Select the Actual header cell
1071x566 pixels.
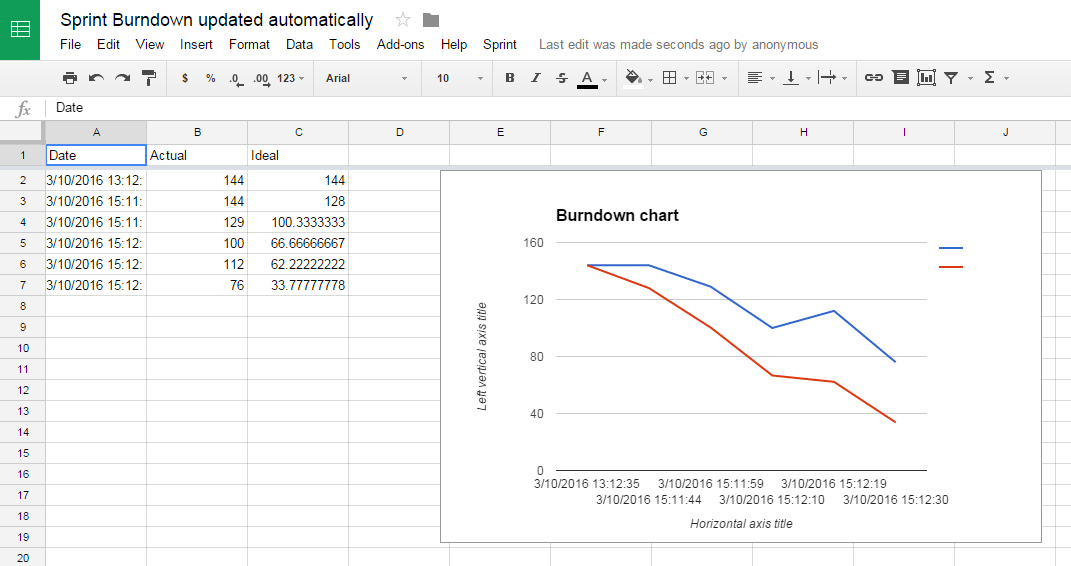pos(197,156)
